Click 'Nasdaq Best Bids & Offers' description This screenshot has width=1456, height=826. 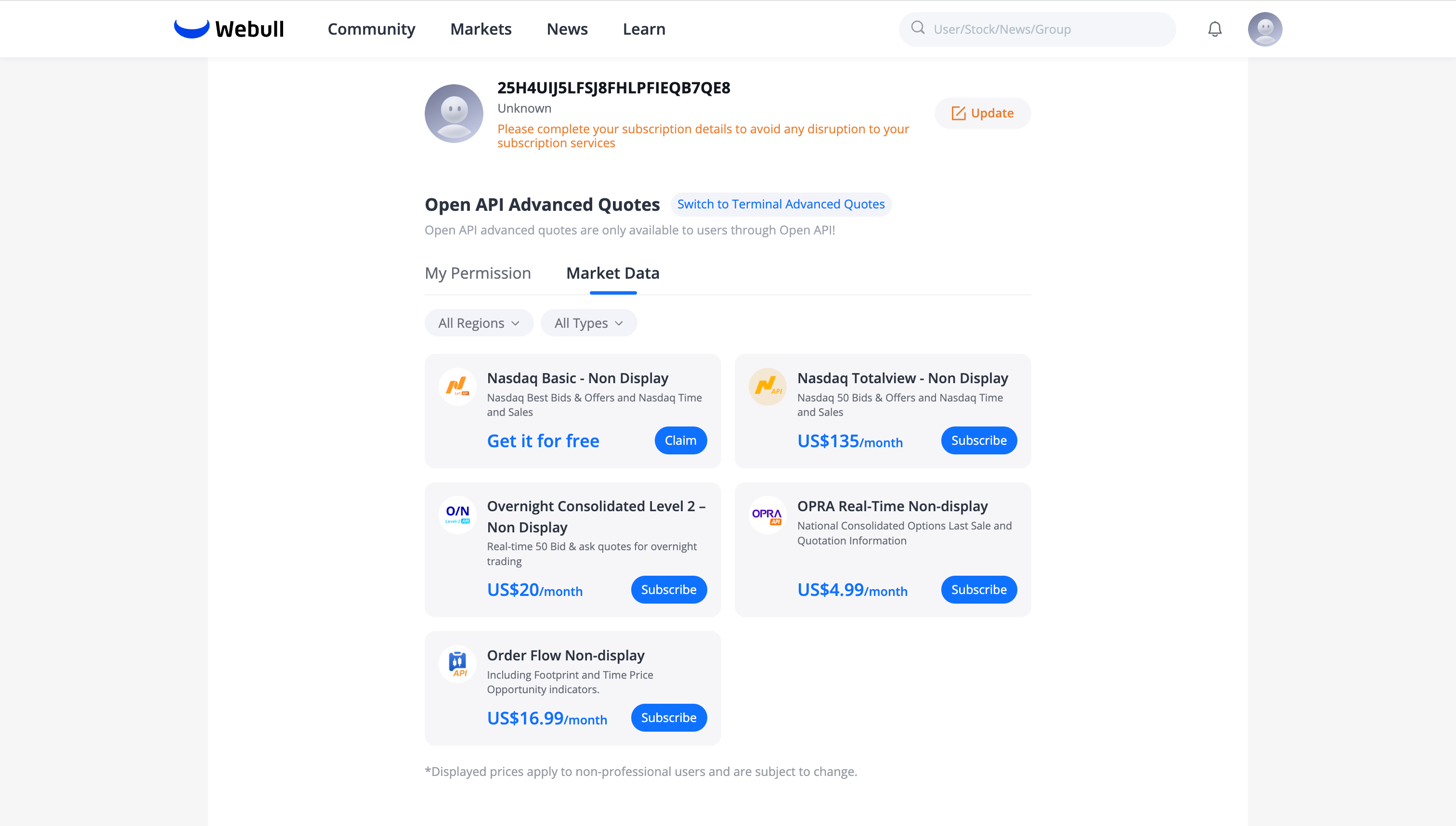point(594,405)
